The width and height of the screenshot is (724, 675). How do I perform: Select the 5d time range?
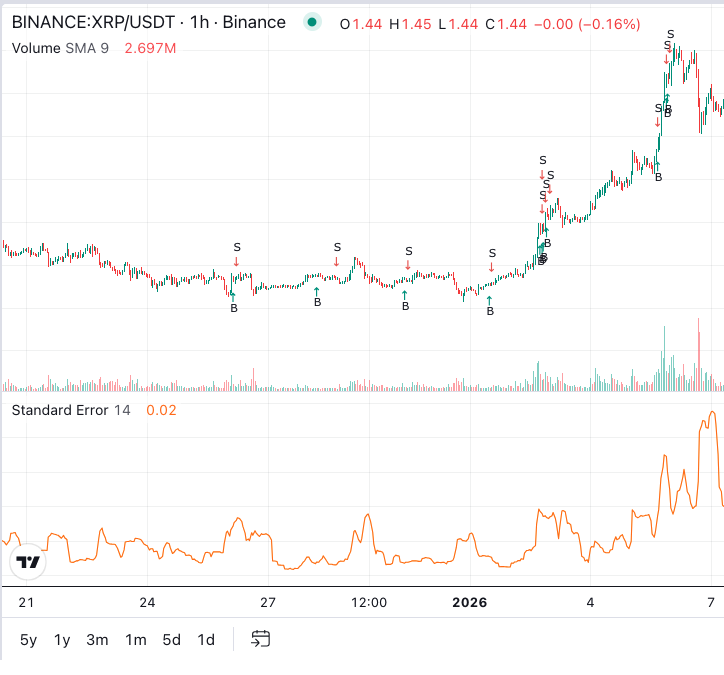pyautogui.click(x=171, y=640)
